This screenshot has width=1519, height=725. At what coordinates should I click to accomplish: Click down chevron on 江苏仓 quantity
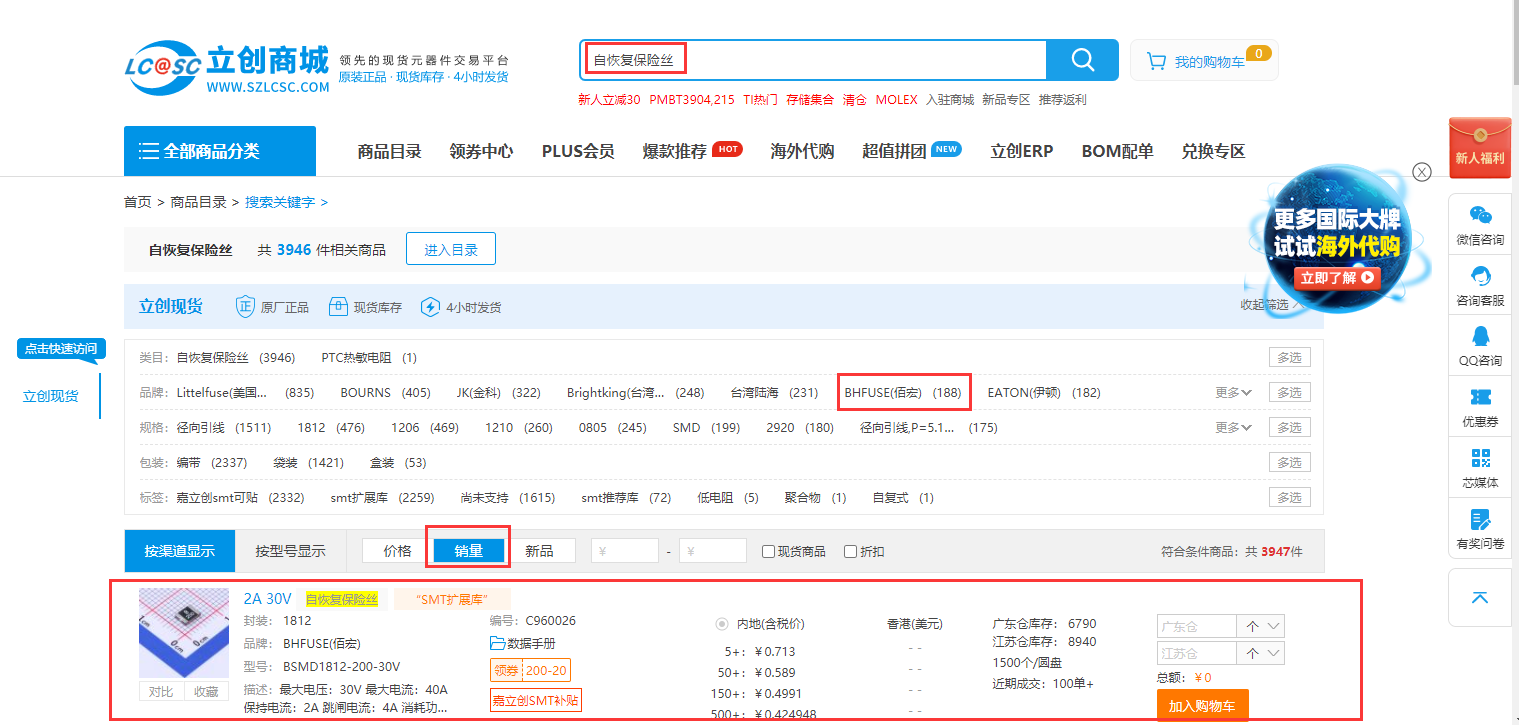point(1274,653)
